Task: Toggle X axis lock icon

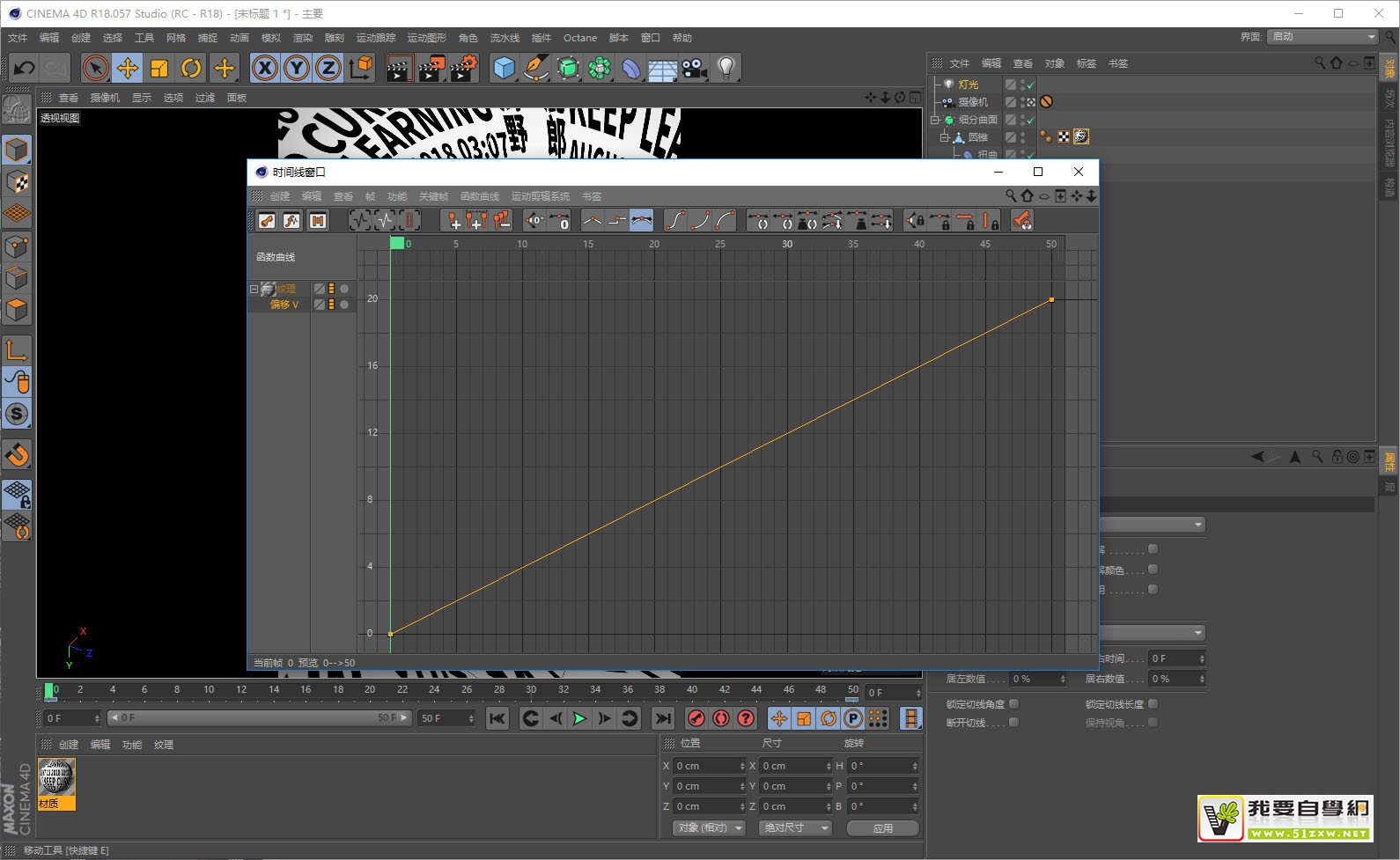Action: 265,68
